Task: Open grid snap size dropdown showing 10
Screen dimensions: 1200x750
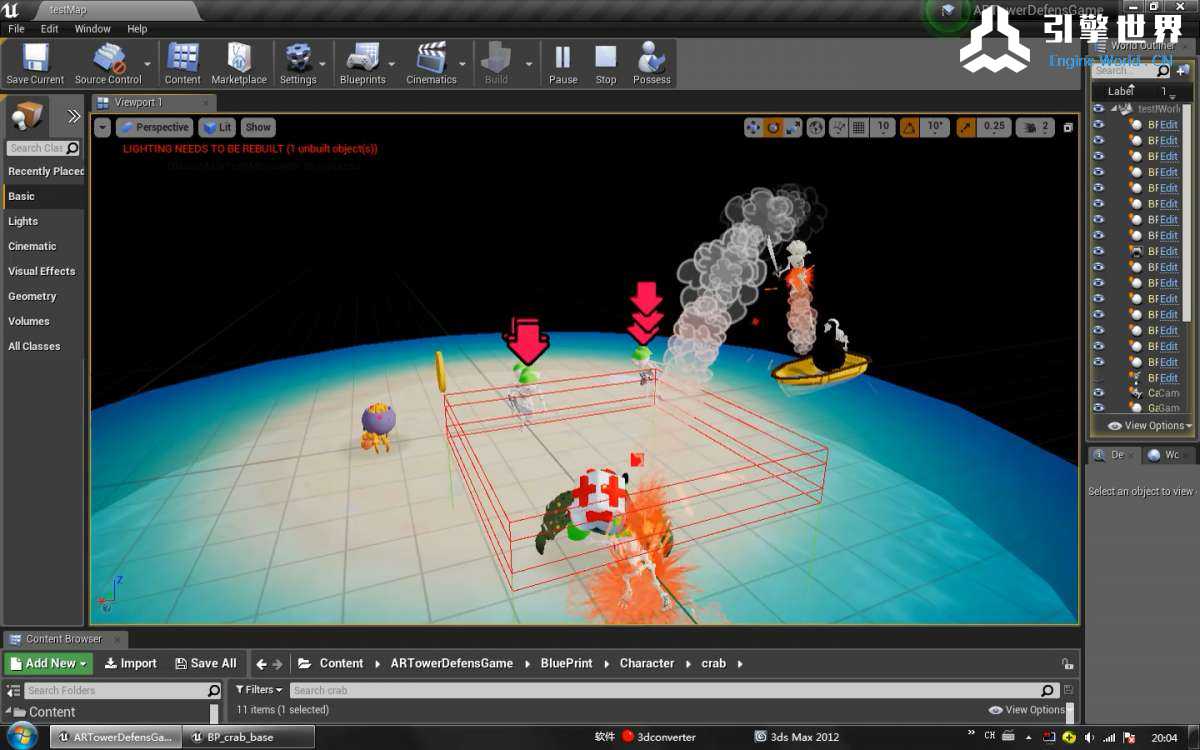Action: pos(882,127)
